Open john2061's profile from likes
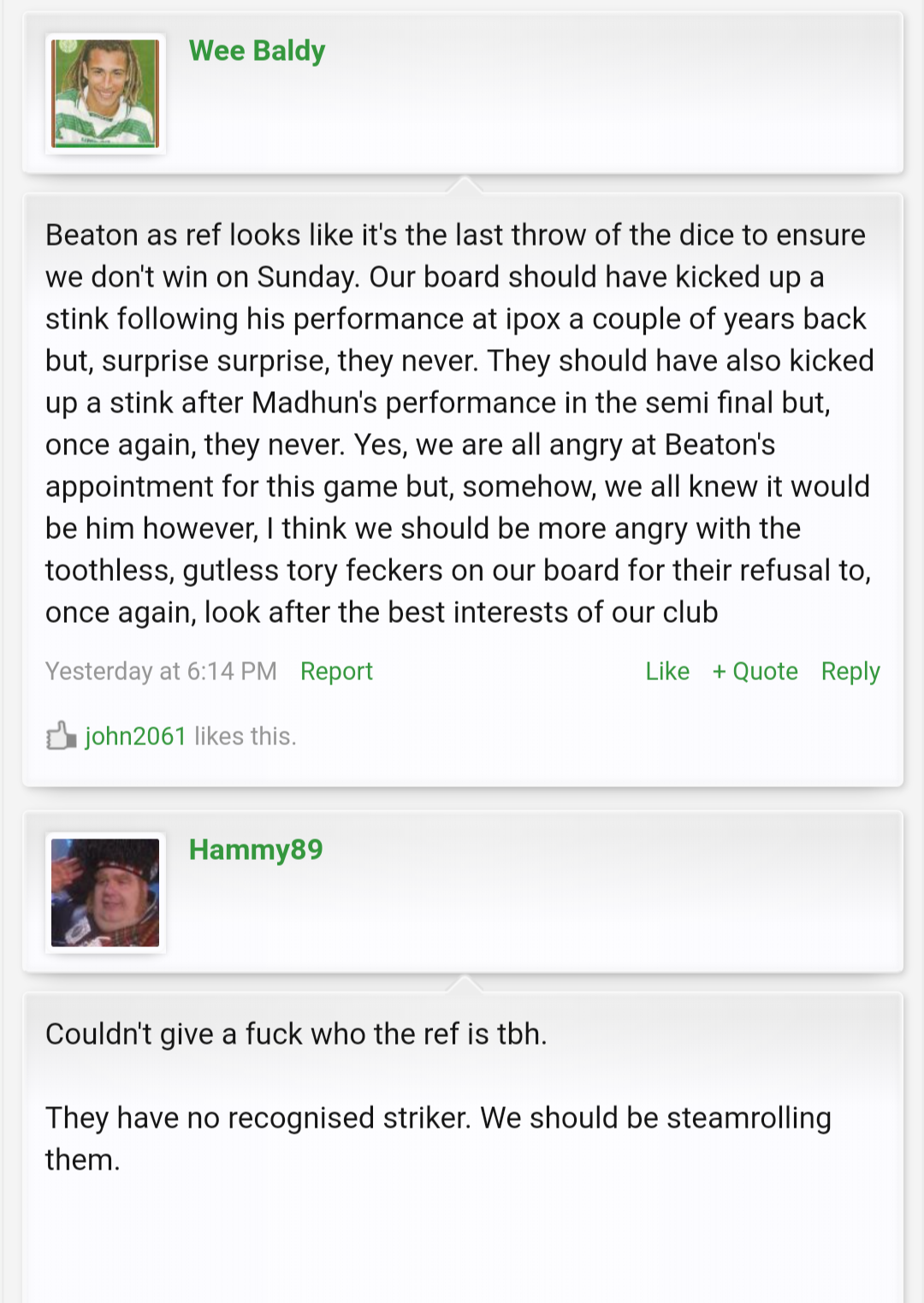Screen dimensions: 924x1303 pyautogui.click(x=135, y=736)
